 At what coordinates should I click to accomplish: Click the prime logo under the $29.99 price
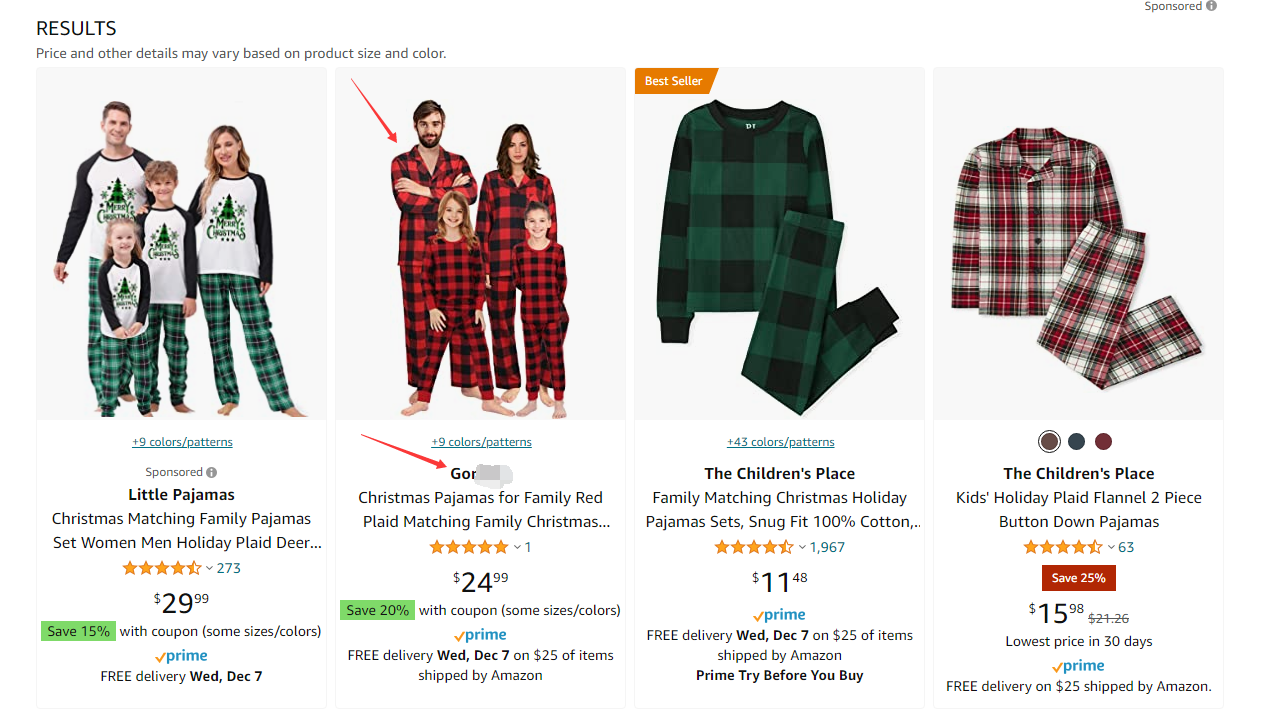click(x=181, y=656)
